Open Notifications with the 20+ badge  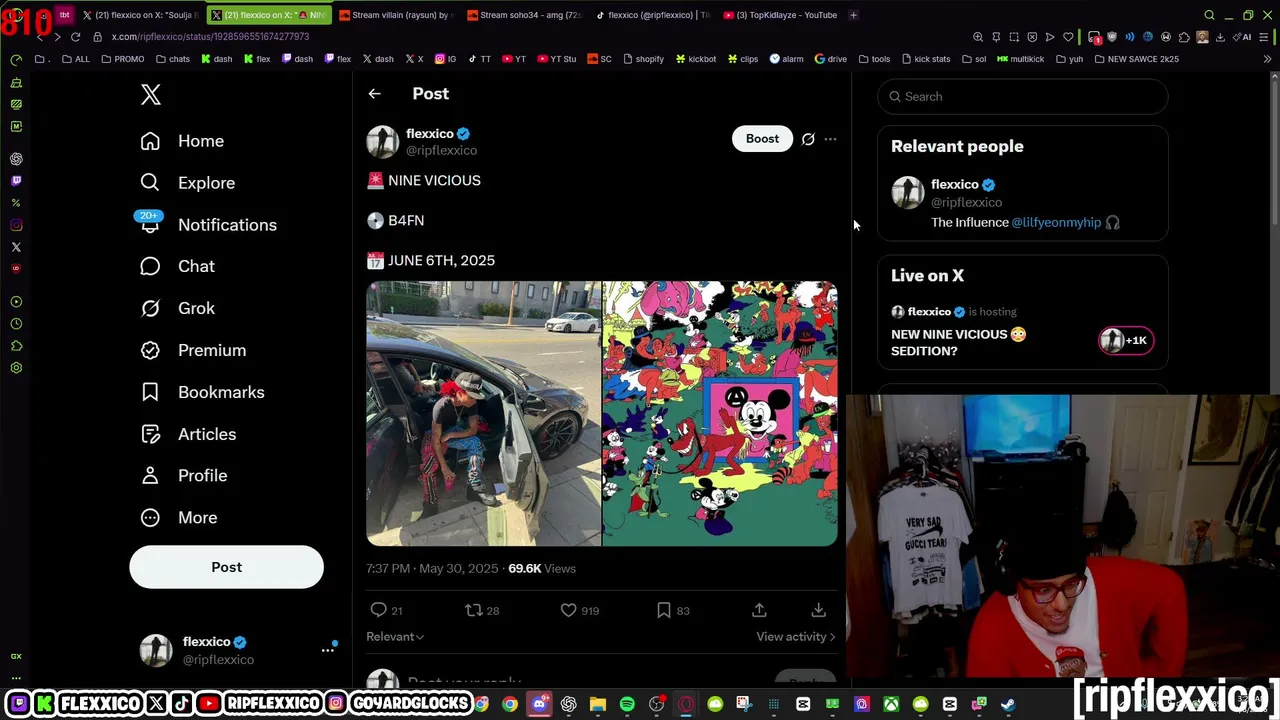pos(208,225)
